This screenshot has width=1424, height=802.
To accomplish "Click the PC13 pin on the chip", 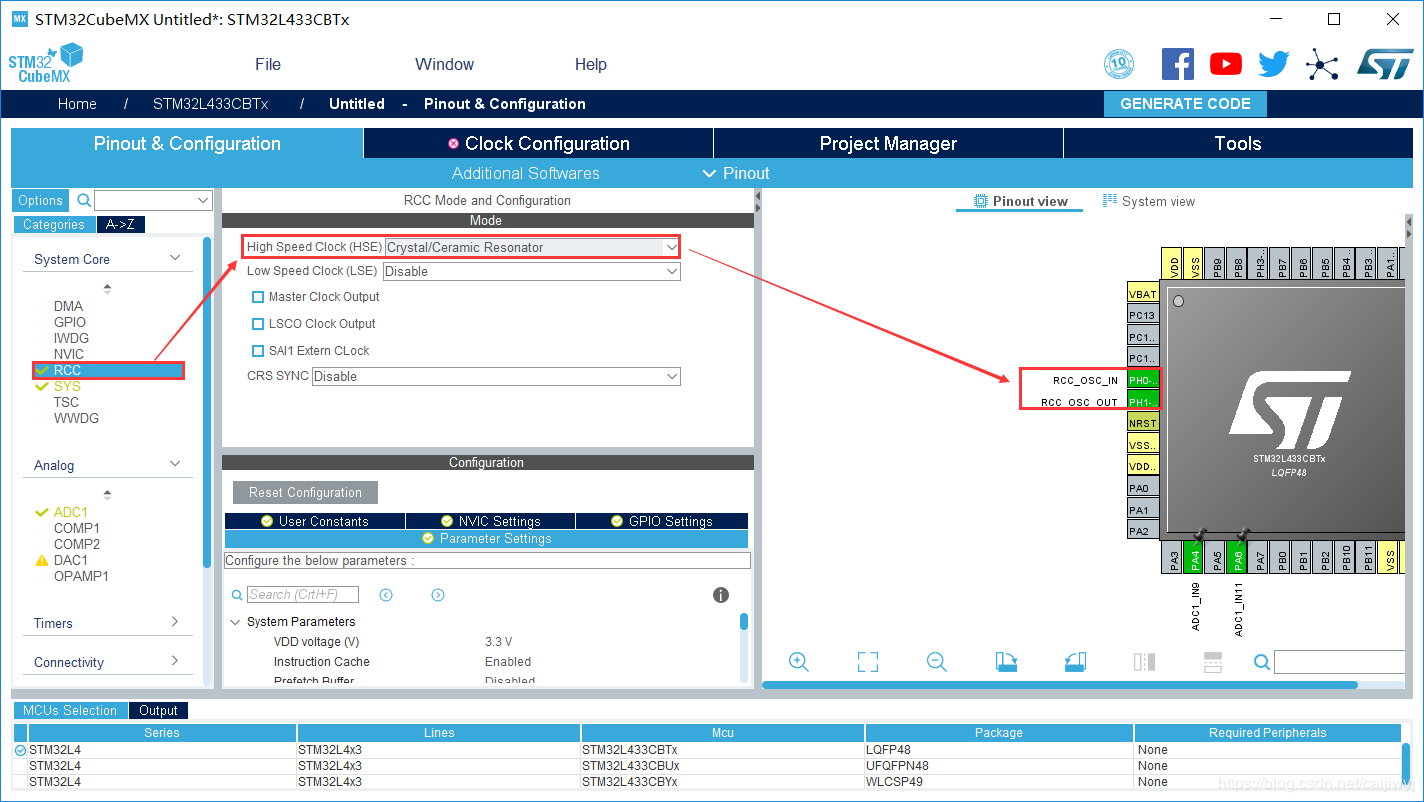I will pos(1143,315).
